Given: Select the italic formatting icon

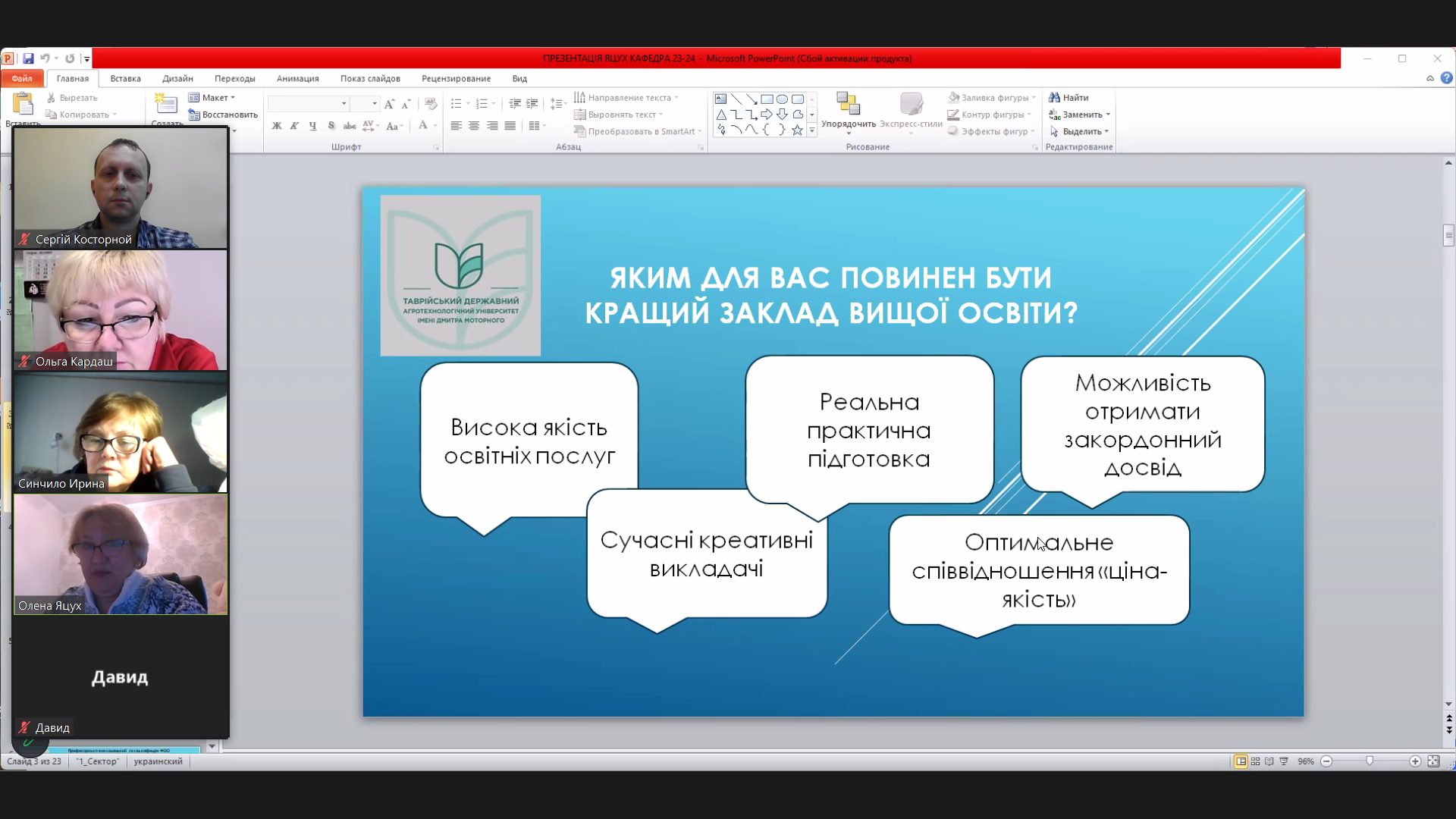Looking at the screenshot, I should (x=294, y=126).
